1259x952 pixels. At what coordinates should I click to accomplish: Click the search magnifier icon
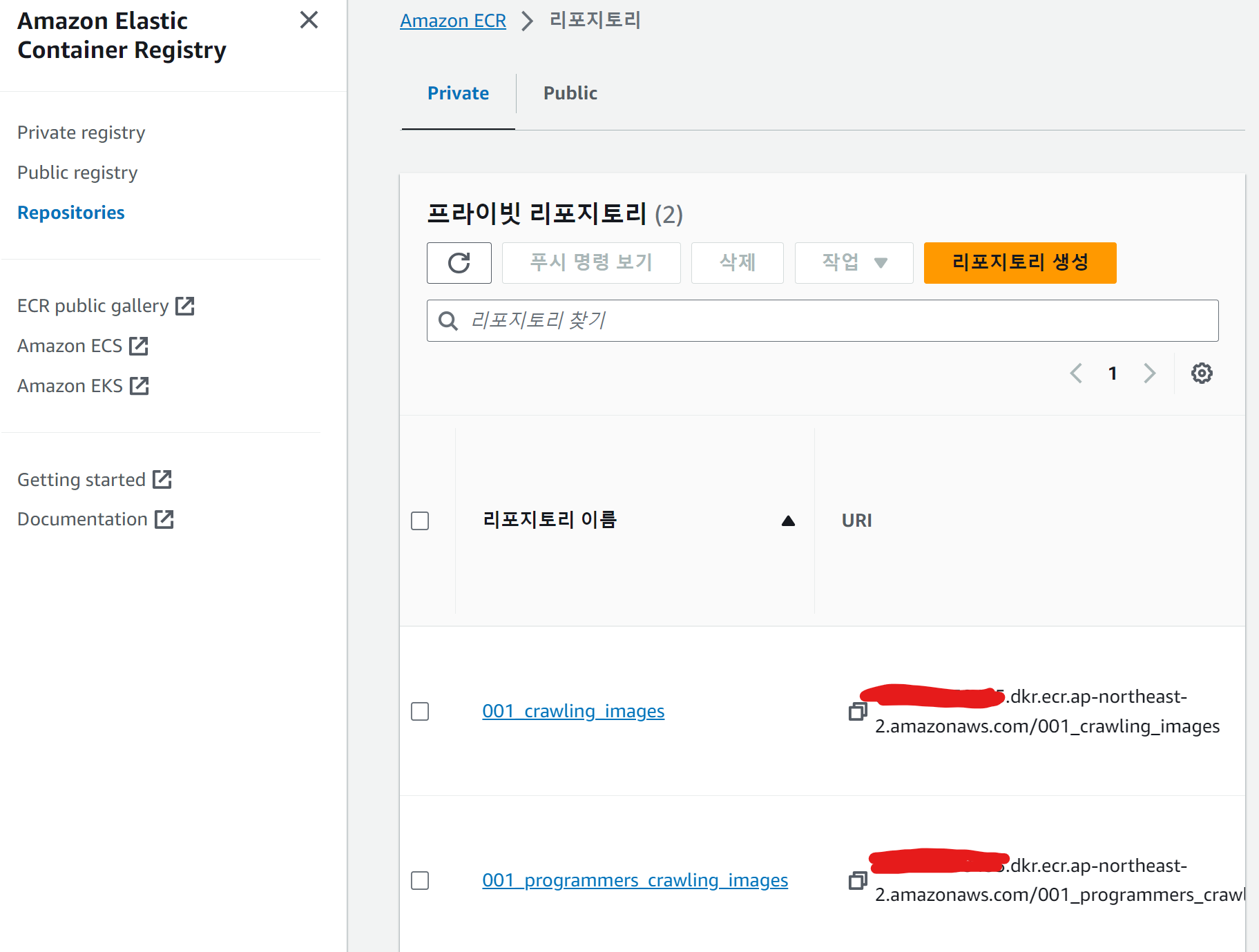[x=448, y=321]
